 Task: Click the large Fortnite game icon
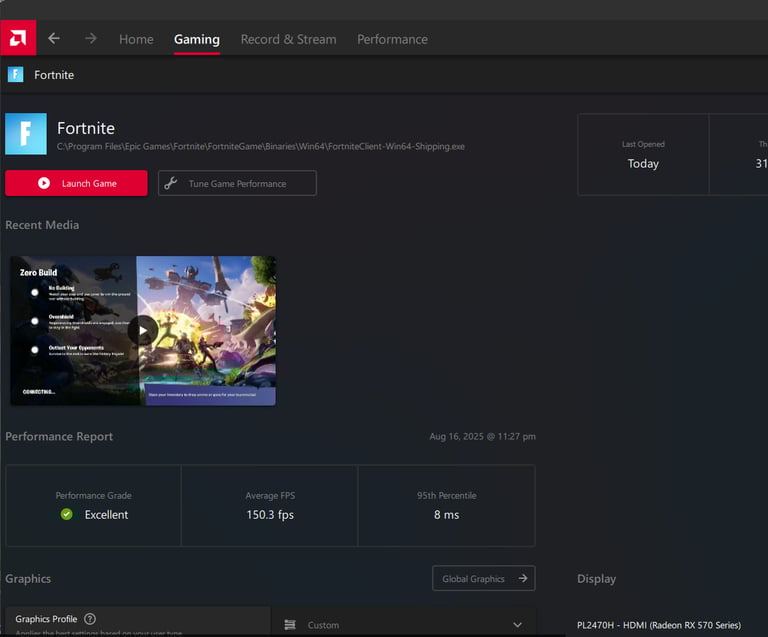click(x=26, y=134)
